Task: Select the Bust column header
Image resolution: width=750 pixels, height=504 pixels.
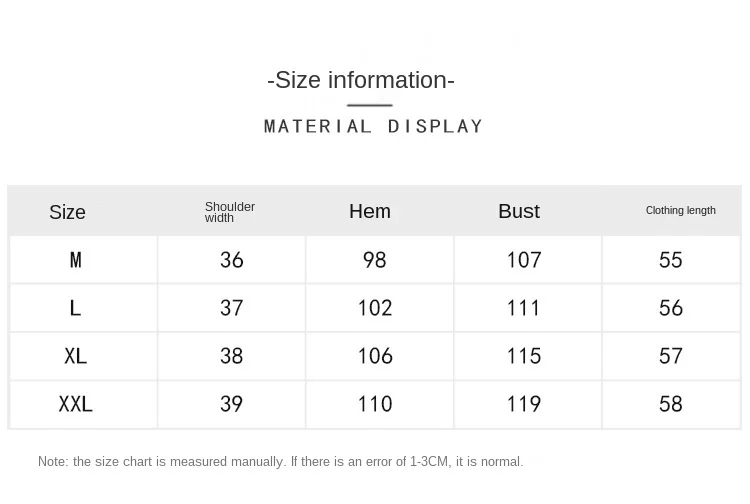Action: (519, 211)
